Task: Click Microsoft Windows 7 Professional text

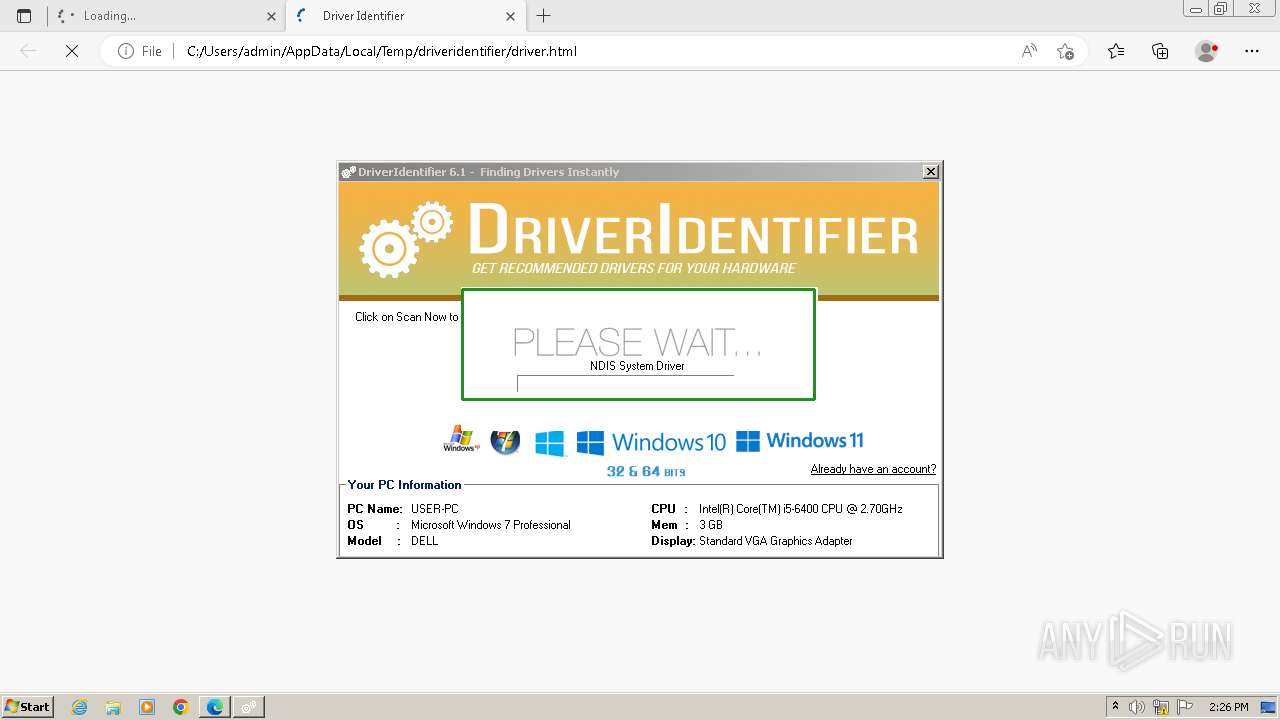Action: tap(491, 525)
